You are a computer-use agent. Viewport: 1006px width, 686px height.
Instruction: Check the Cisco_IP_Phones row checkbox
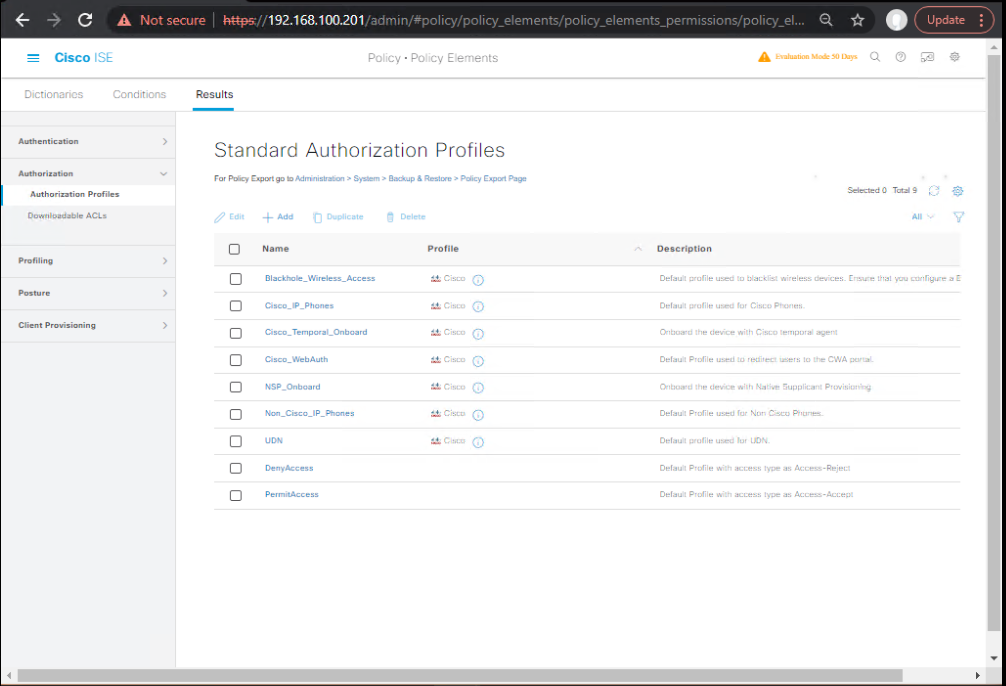tap(235, 306)
